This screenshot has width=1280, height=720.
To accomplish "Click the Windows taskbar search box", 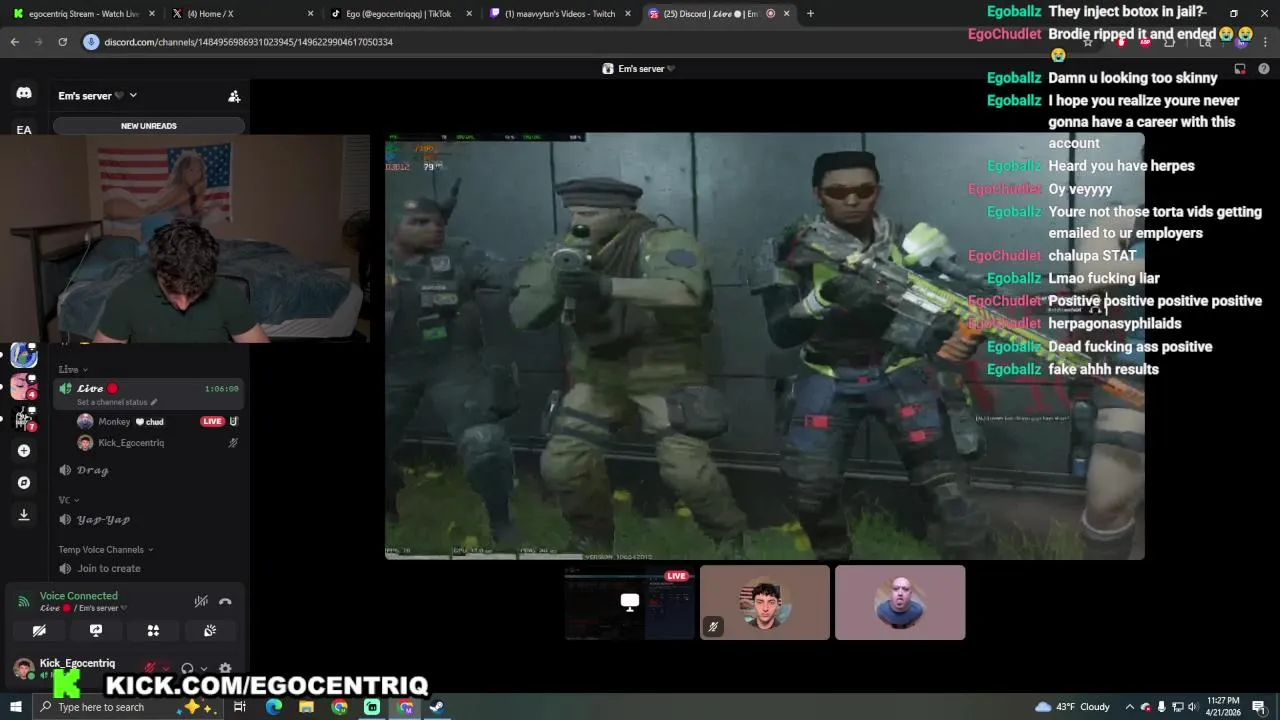I will 130,707.
